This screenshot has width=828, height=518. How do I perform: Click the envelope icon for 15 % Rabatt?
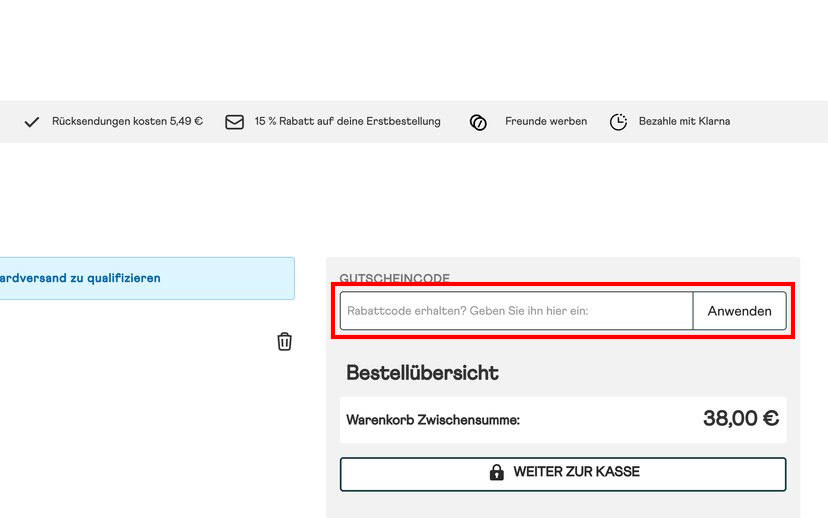pos(234,122)
